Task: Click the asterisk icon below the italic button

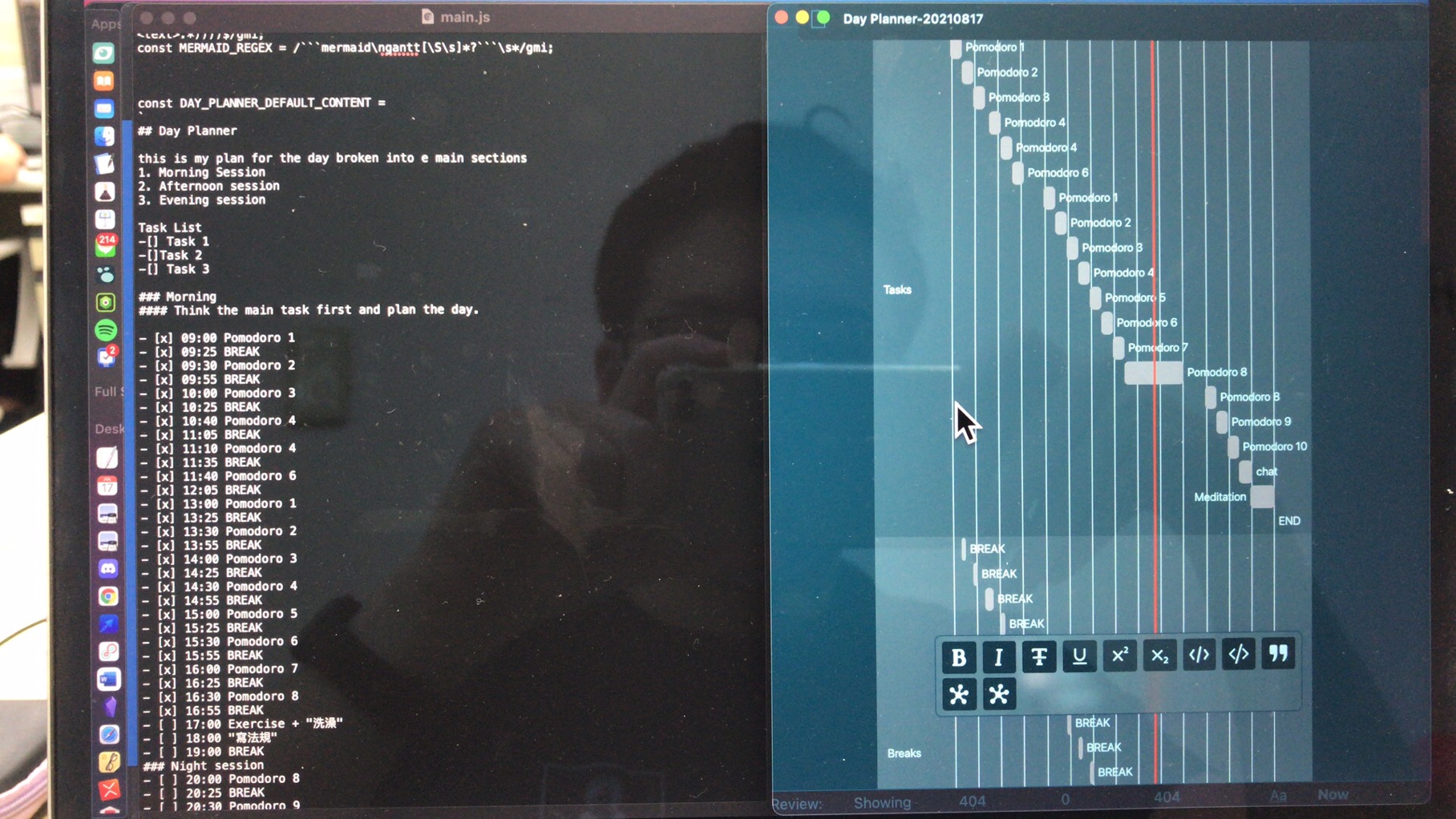Action: point(998,694)
